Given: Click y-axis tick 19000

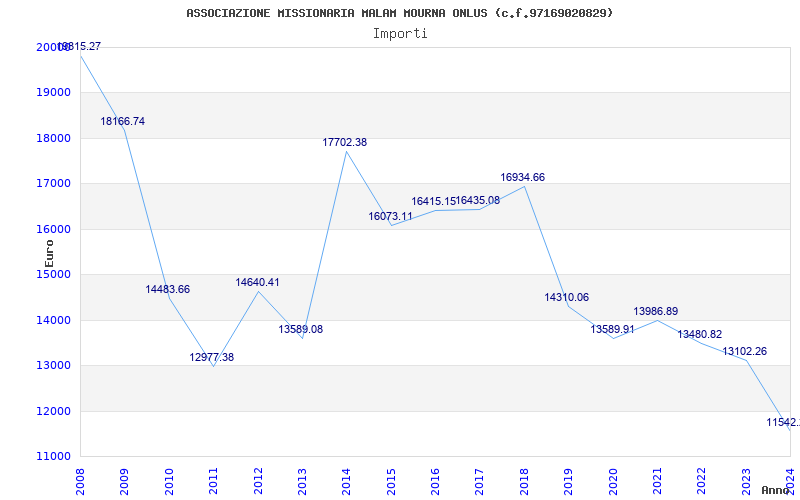Looking at the screenshot, I should click(x=53, y=93).
